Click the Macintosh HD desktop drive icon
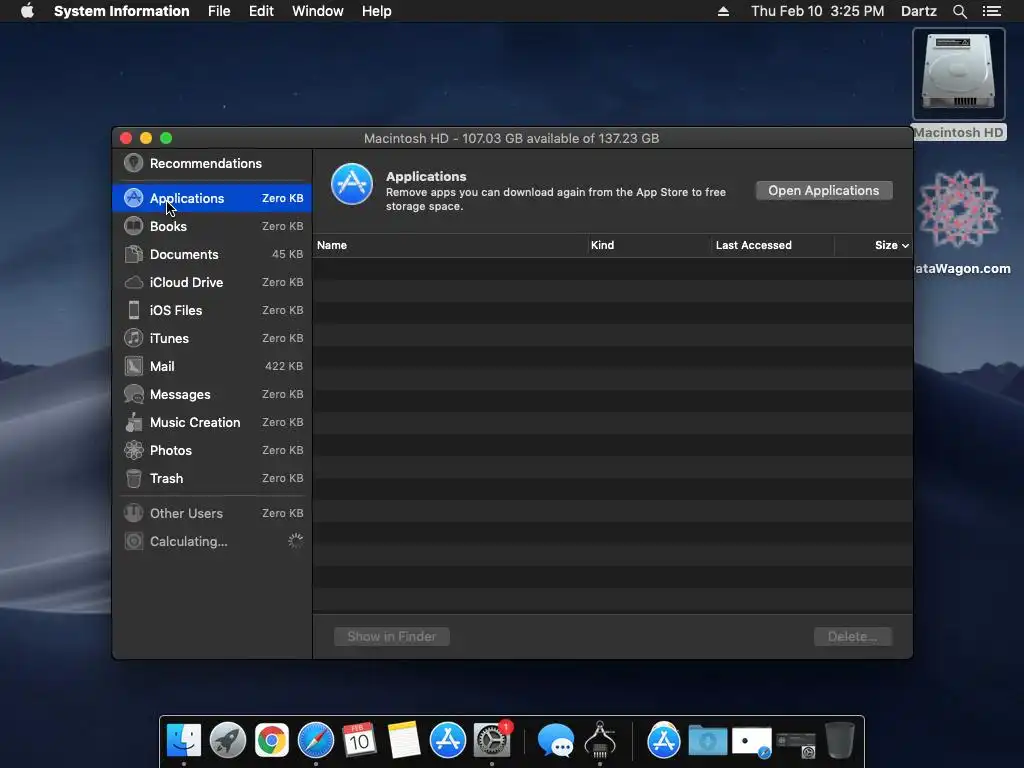This screenshot has width=1024, height=768. [958, 73]
